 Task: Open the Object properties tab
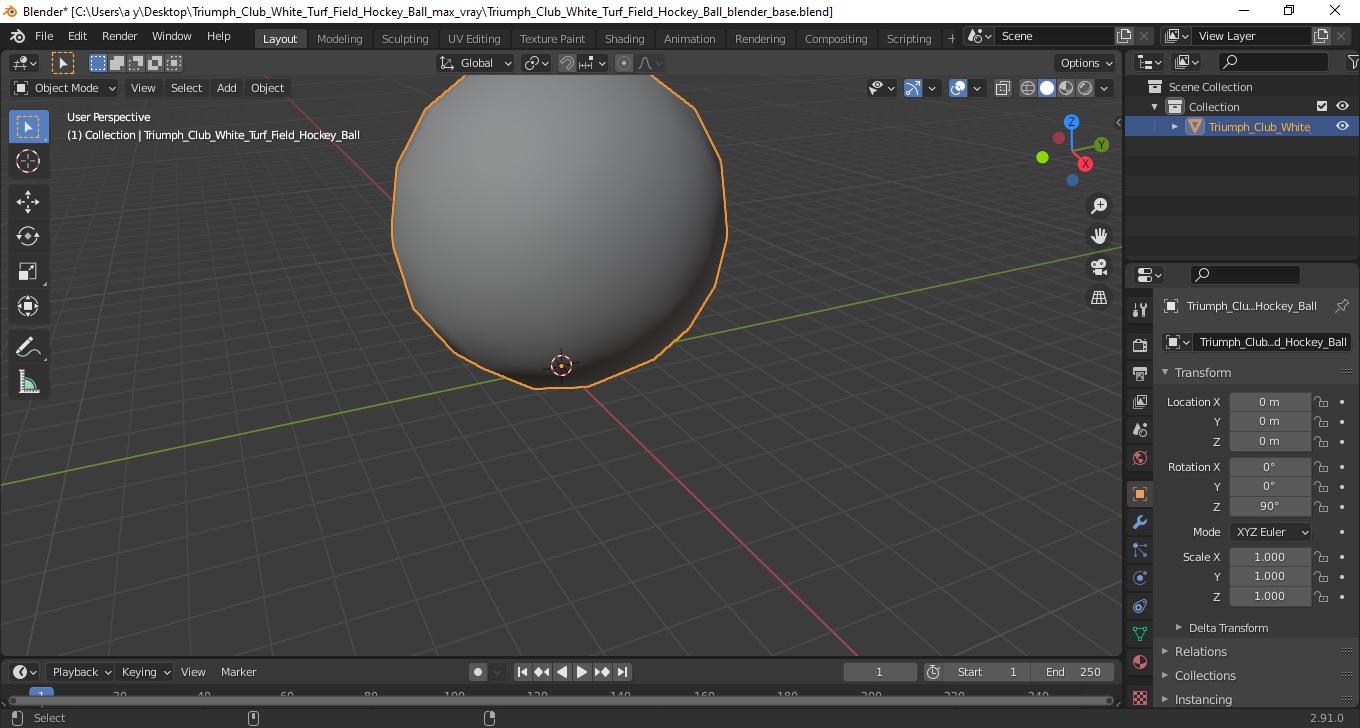(x=1139, y=494)
